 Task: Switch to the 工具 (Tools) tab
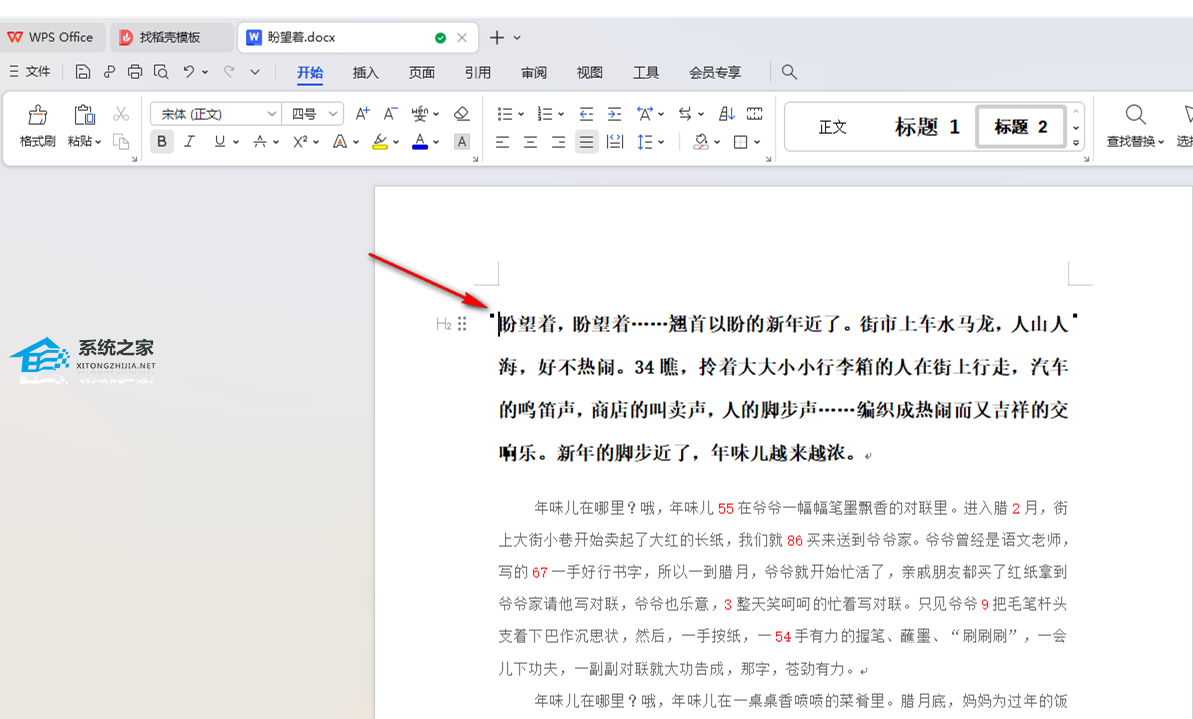[646, 72]
